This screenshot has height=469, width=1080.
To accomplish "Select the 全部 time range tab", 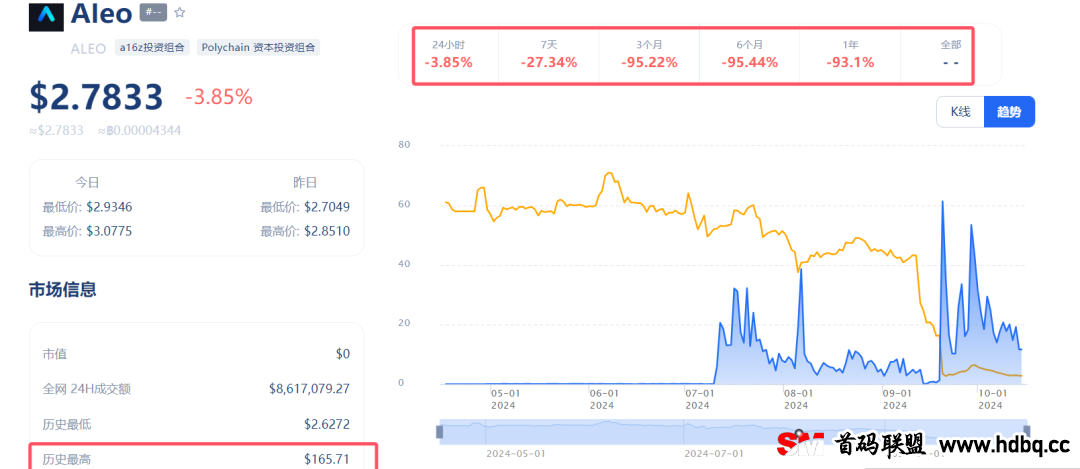I will [x=951, y=54].
